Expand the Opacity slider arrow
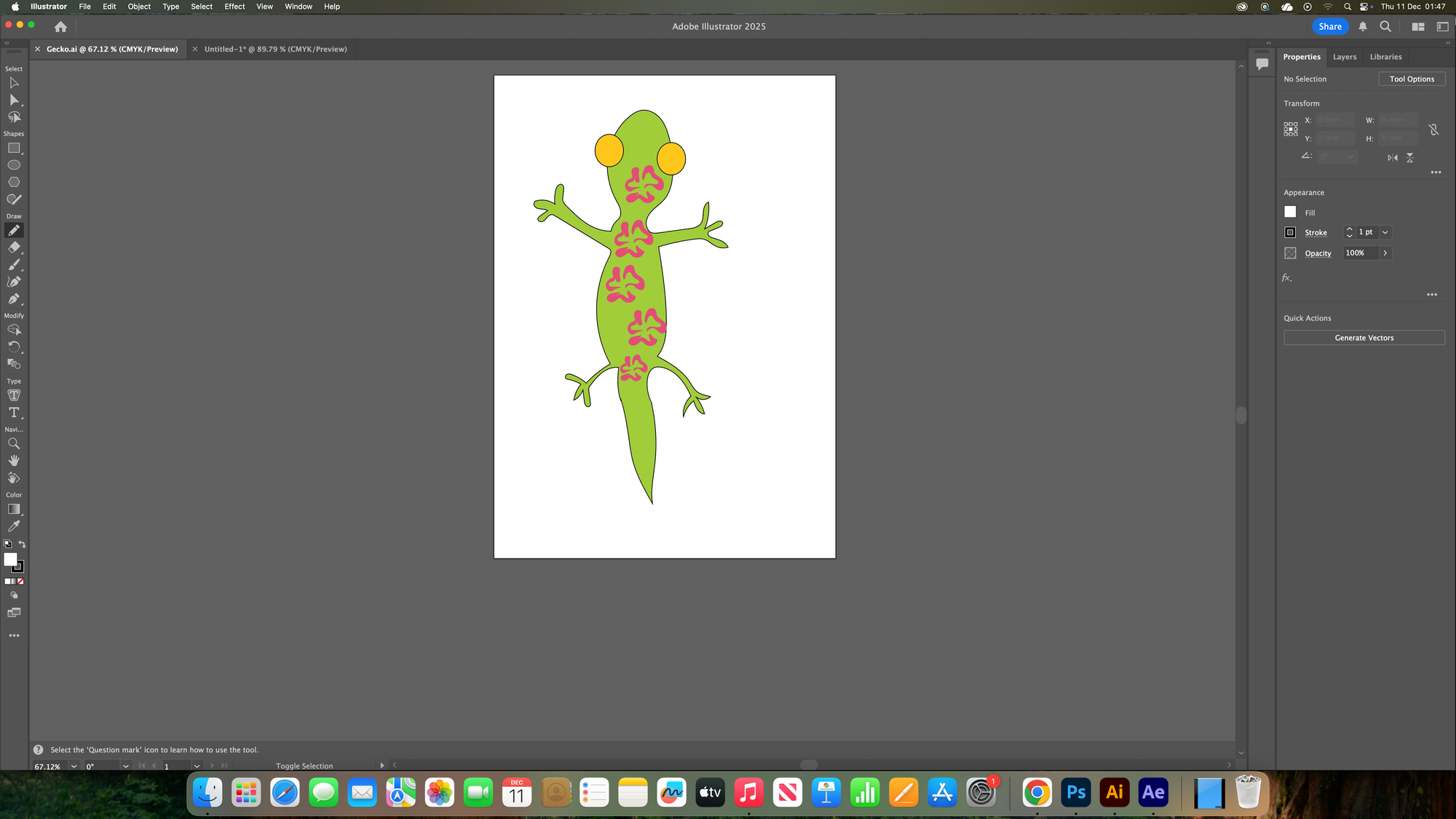The image size is (1456, 819). click(1385, 253)
